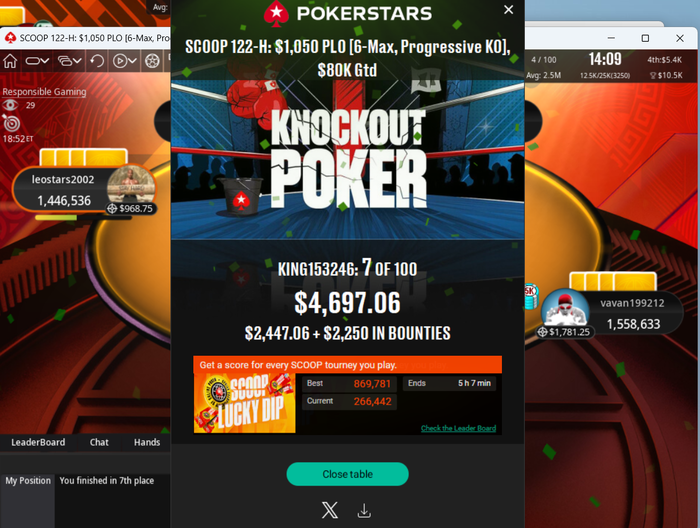700x528 pixels.
Task: Toggle the observers eye icon
Action: pos(10,105)
